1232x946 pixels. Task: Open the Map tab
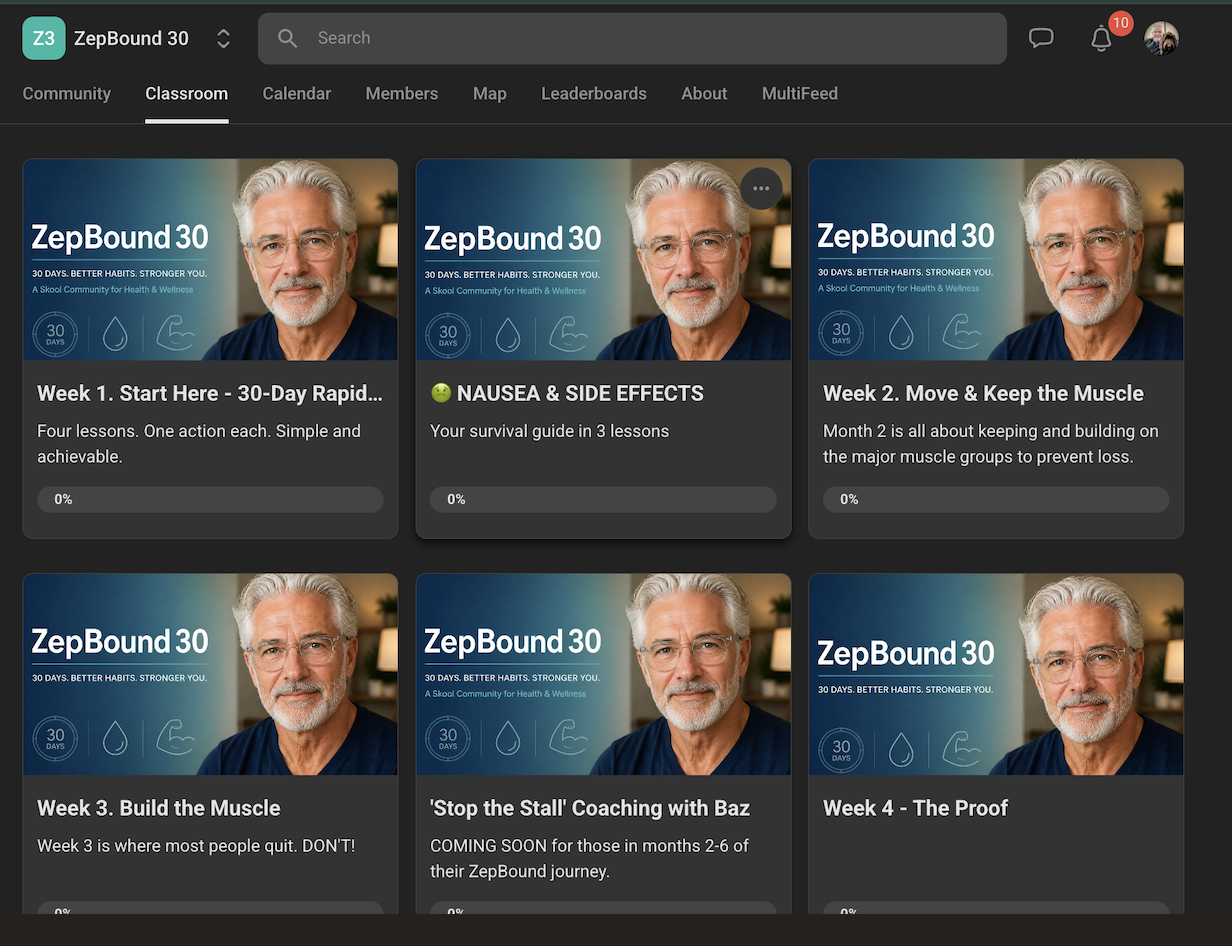pyautogui.click(x=490, y=94)
